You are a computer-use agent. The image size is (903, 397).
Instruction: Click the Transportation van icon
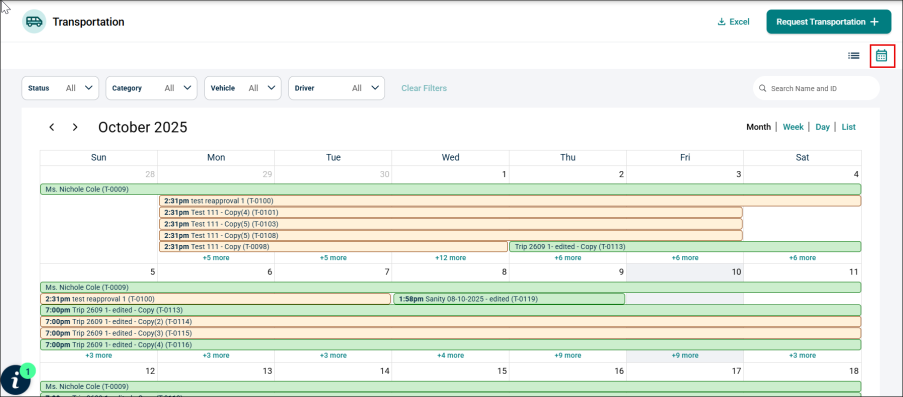click(x=34, y=22)
